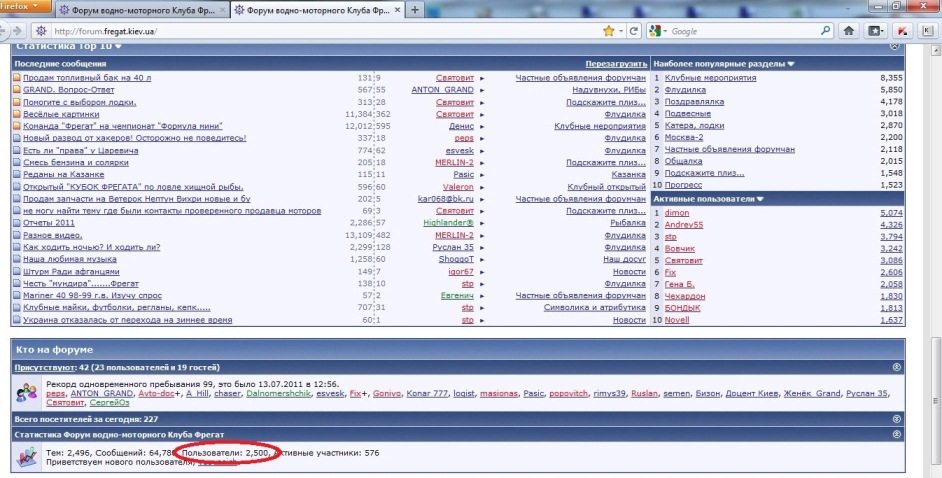Open online user popovitch profile
Screen dimensions: 942x478
568,393
